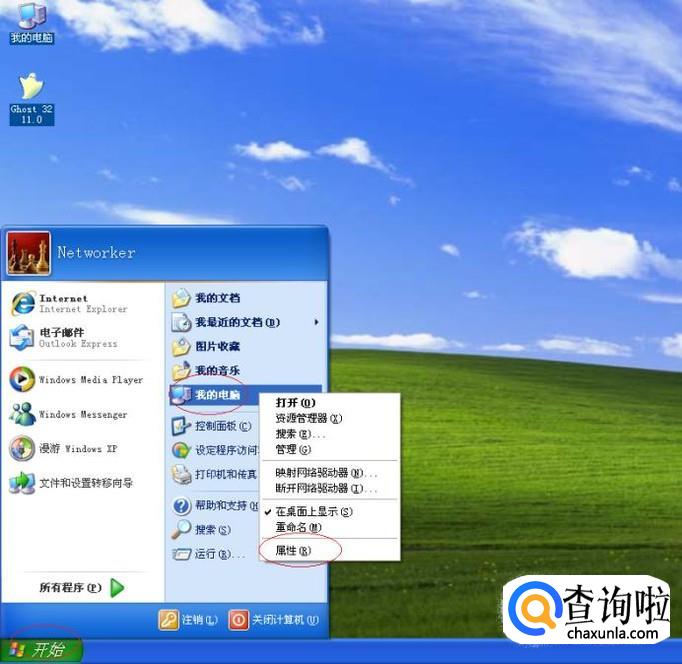
Task: Launch Windows Media Player
Action: [22, 379]
